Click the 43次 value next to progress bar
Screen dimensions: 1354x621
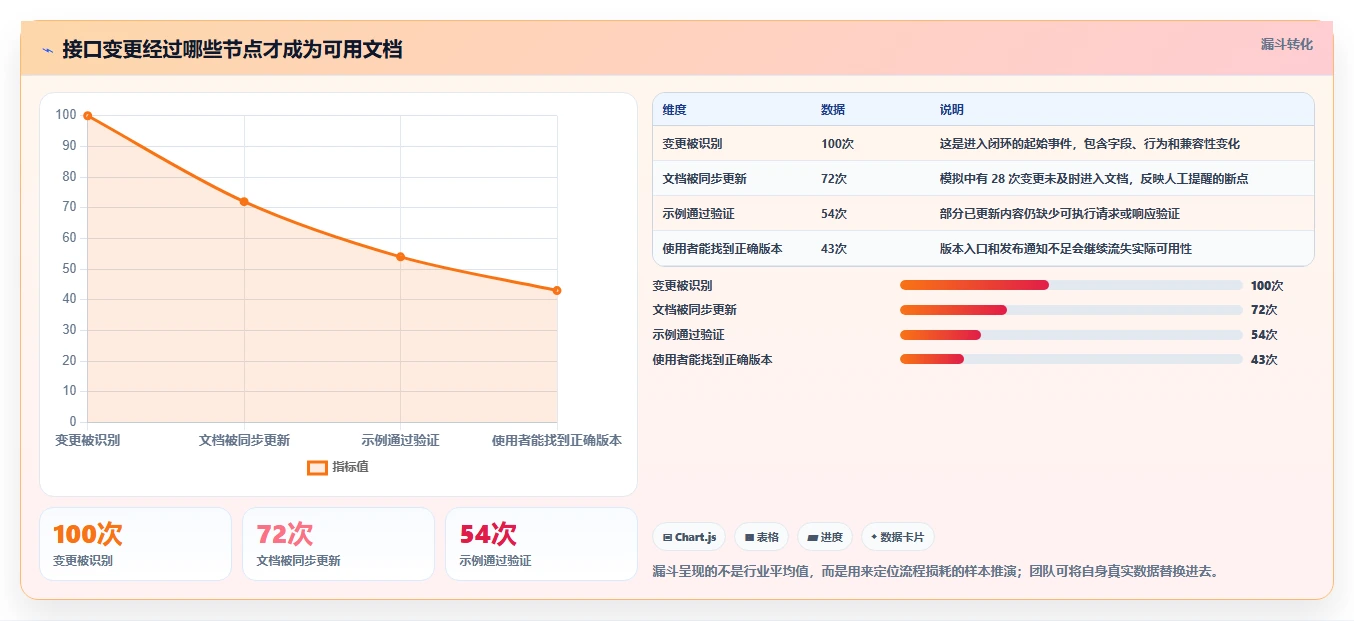click(x=1264, y=359)
